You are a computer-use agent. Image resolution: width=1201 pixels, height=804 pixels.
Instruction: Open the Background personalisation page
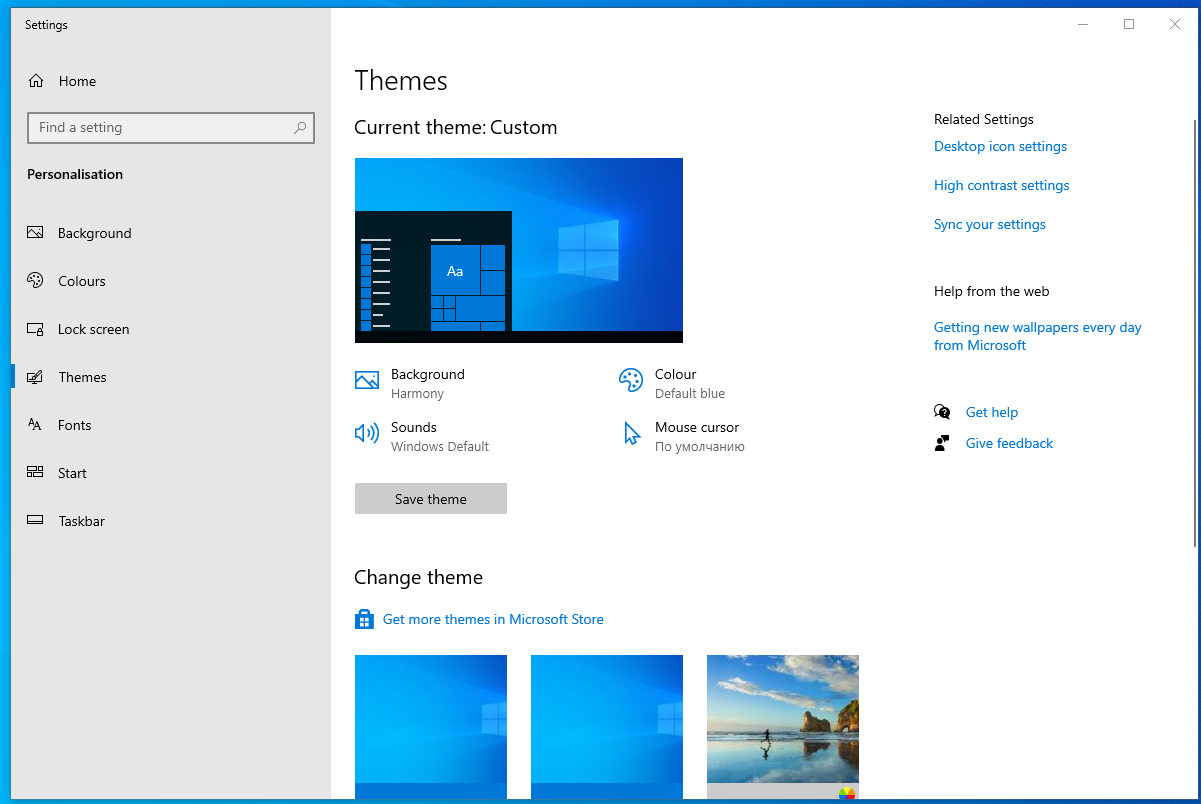pos(170,233)
